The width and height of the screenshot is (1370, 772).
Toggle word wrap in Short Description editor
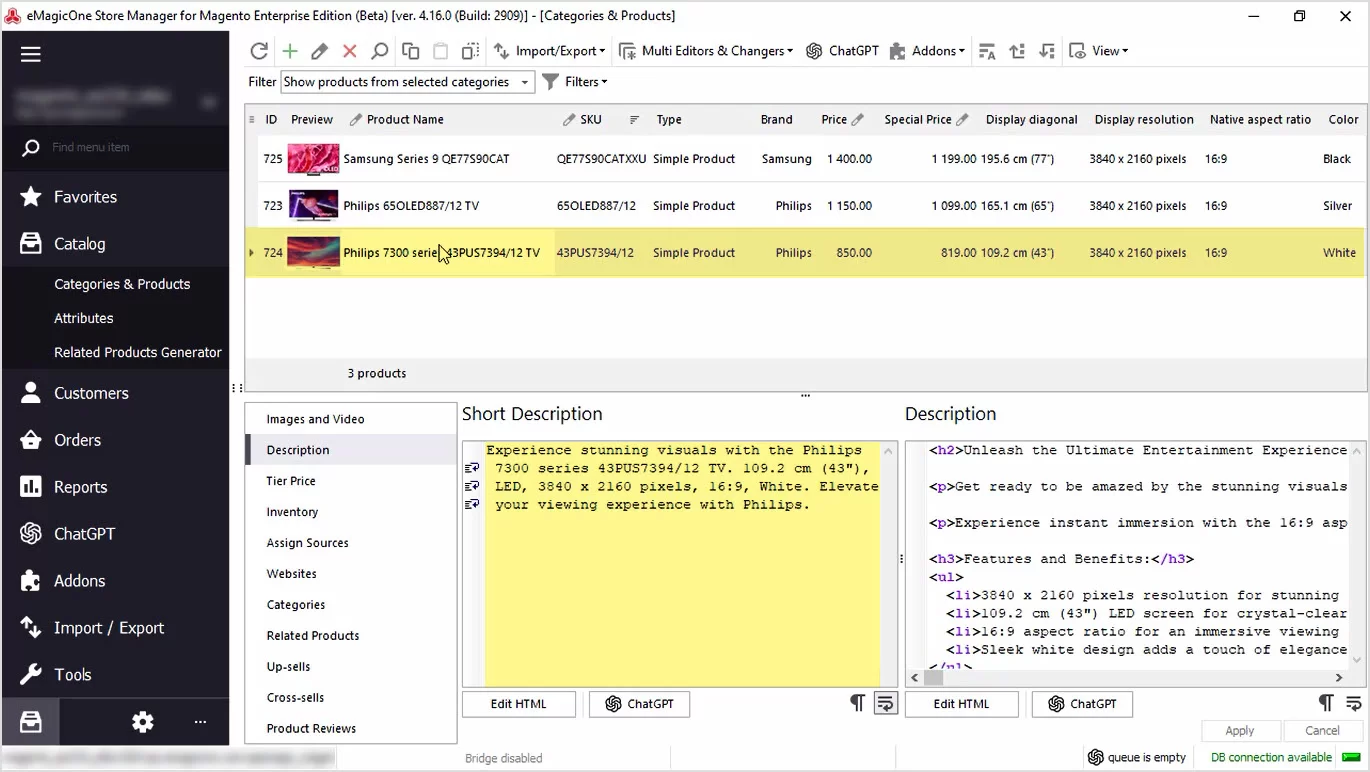click(885, 703)
